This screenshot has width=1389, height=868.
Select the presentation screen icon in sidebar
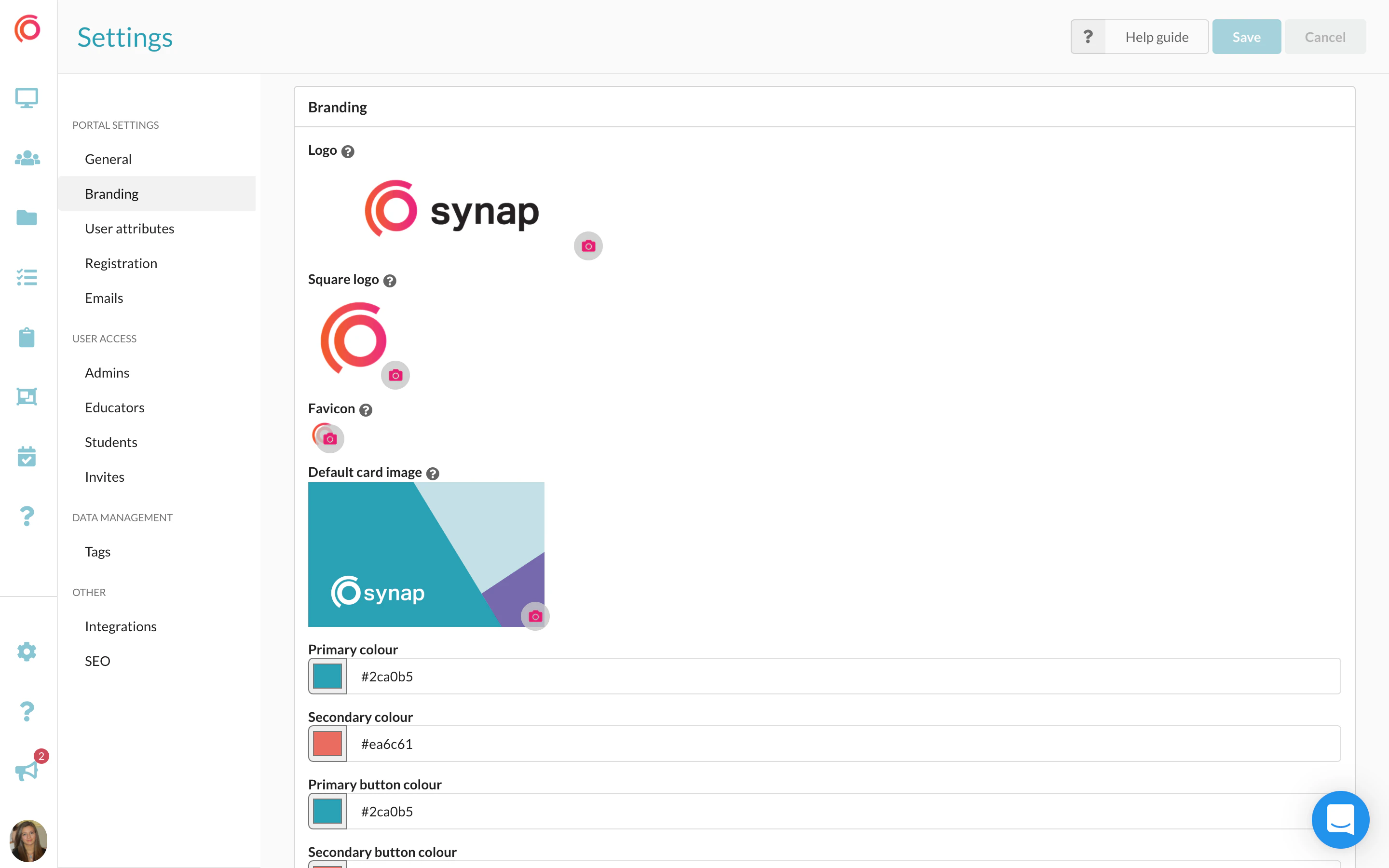(27, 397)
